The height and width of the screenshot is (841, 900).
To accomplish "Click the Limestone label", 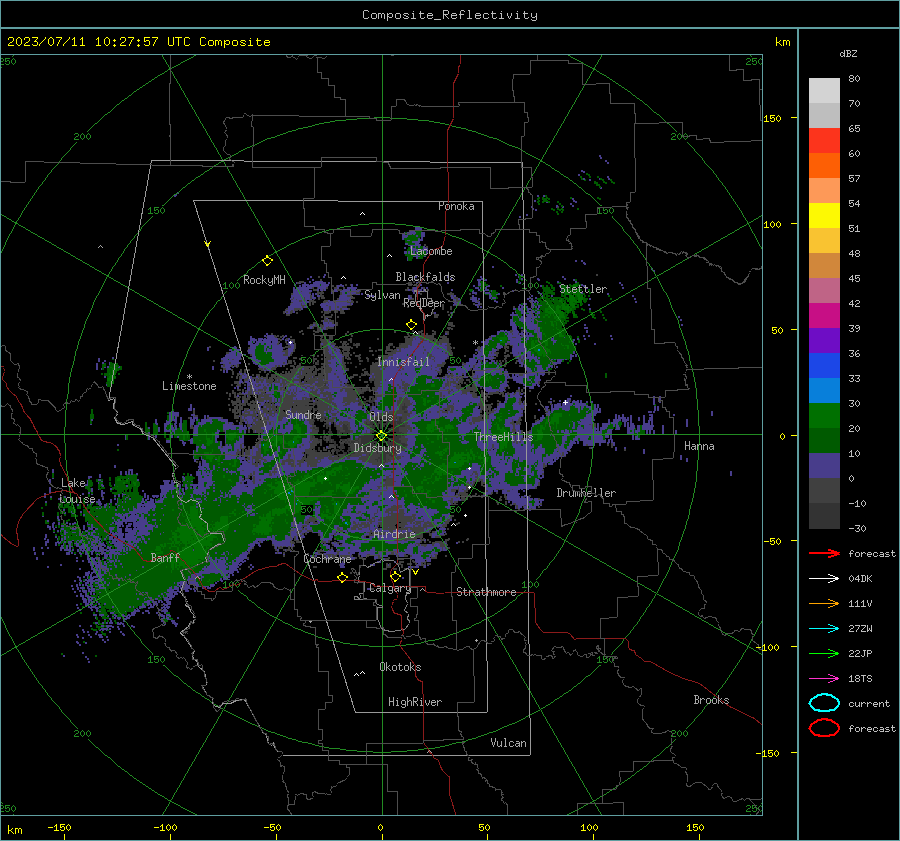I will (x=189, y=386).
